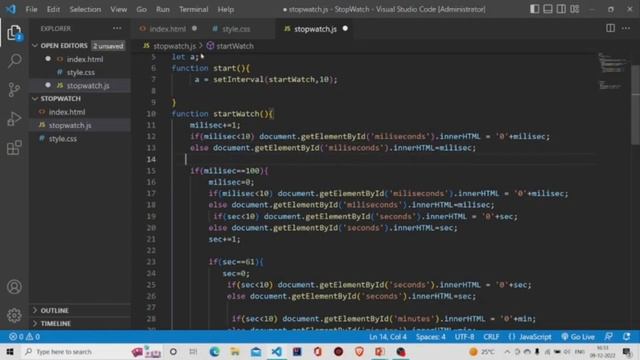The height and width of the screenshot is (360, 640).
Task: Select the stopwatch.js tab
Action: click(315, 29)
